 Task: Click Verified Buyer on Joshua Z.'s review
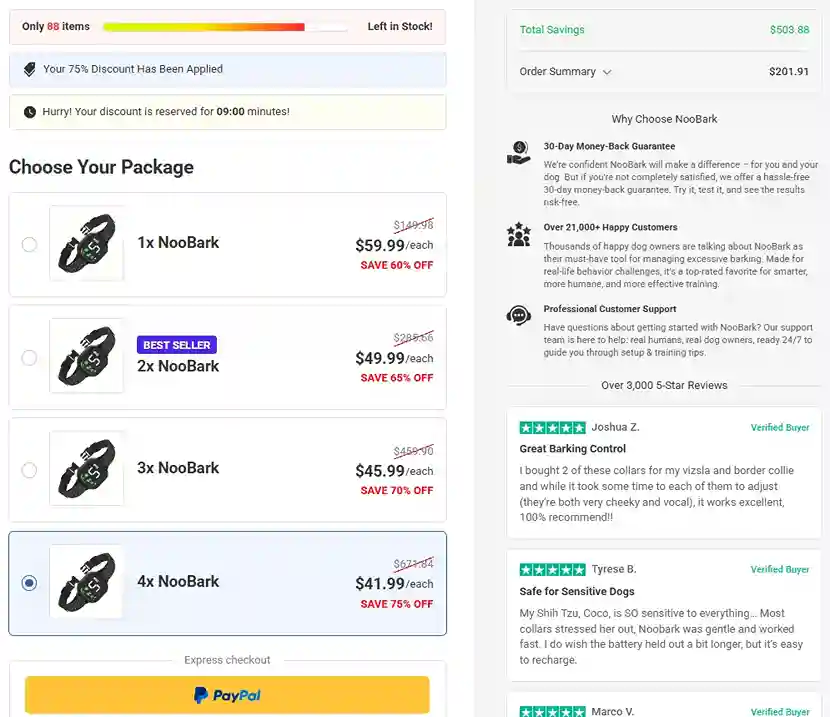click(x=780, y=427)
